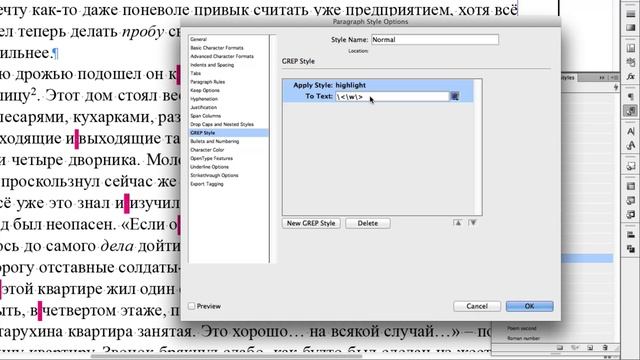Image resolution: width=640 pixels, height=360 pixels.
Task: Select 'Roman number' style in Styles panel
Action: tap(524, 338)
